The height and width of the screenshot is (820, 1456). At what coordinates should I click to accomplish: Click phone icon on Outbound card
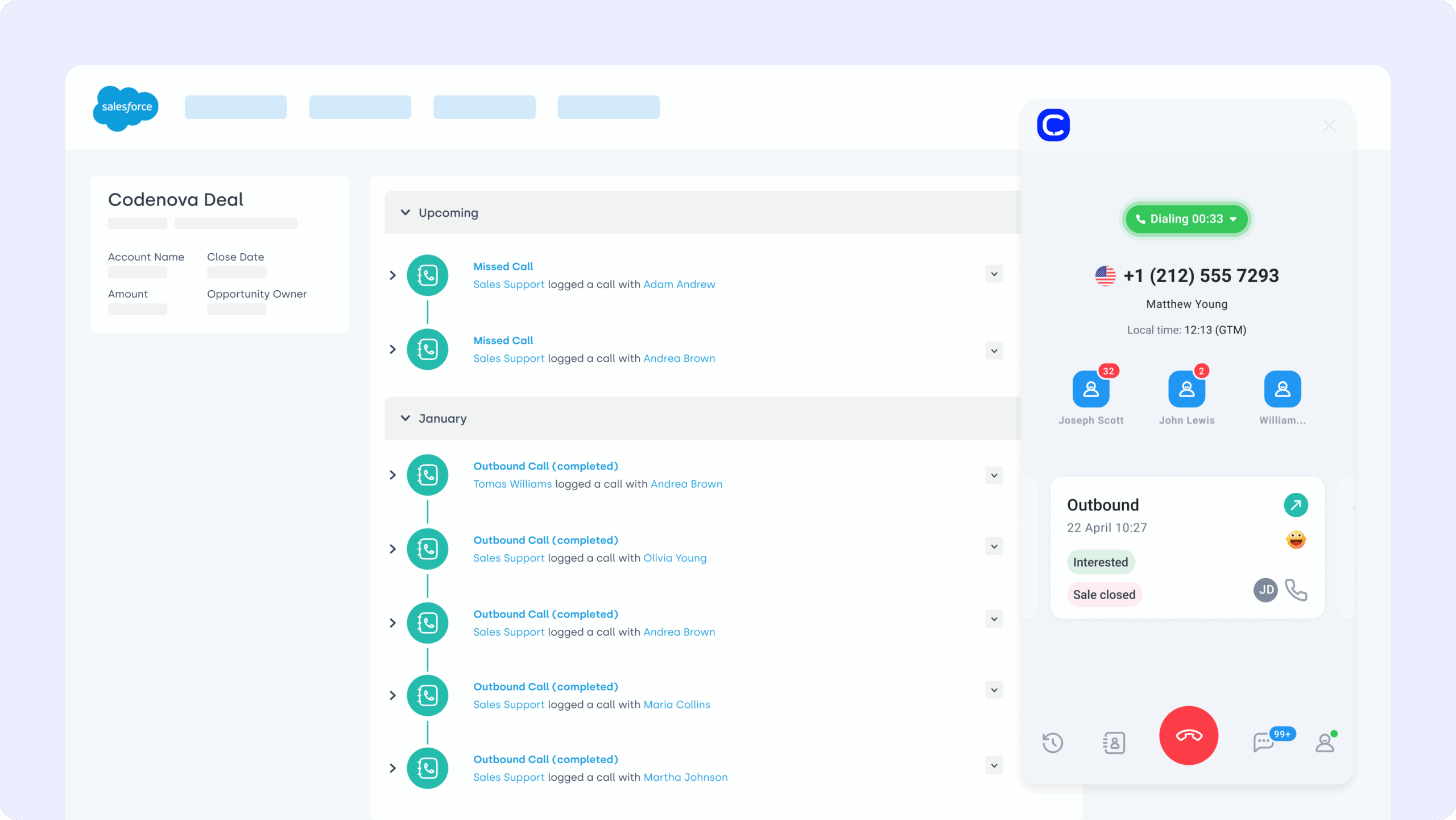pyautogui.click(x=1296, y=590)
